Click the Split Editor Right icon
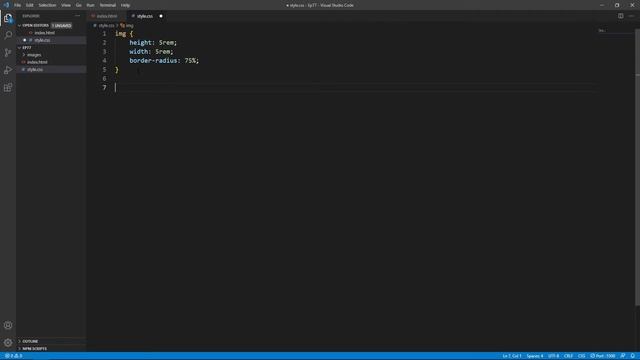 (x=620, y=16)
